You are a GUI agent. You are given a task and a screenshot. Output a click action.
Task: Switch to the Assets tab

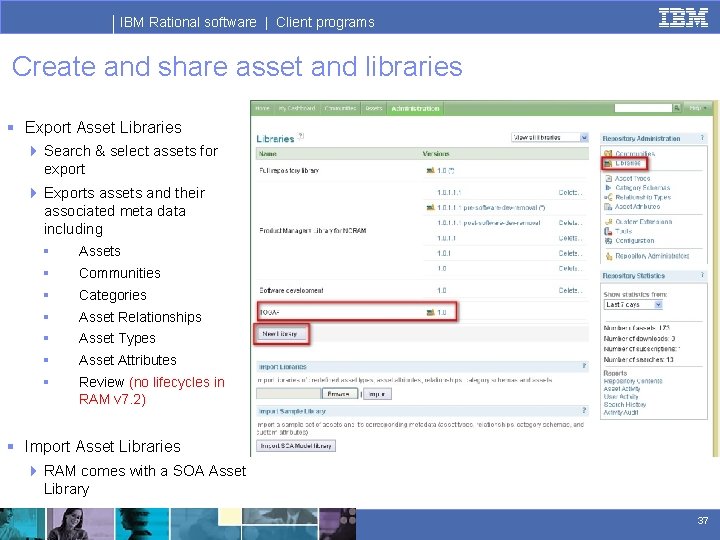[x=373, y=108]
